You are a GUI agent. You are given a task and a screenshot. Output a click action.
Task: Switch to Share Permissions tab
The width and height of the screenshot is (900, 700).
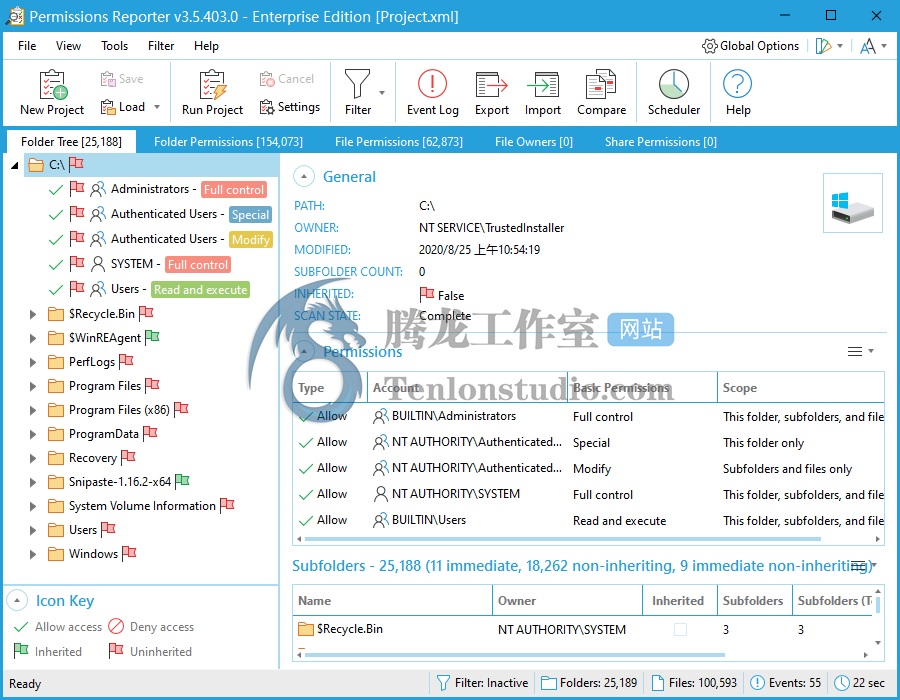click(x=661, y=142)
